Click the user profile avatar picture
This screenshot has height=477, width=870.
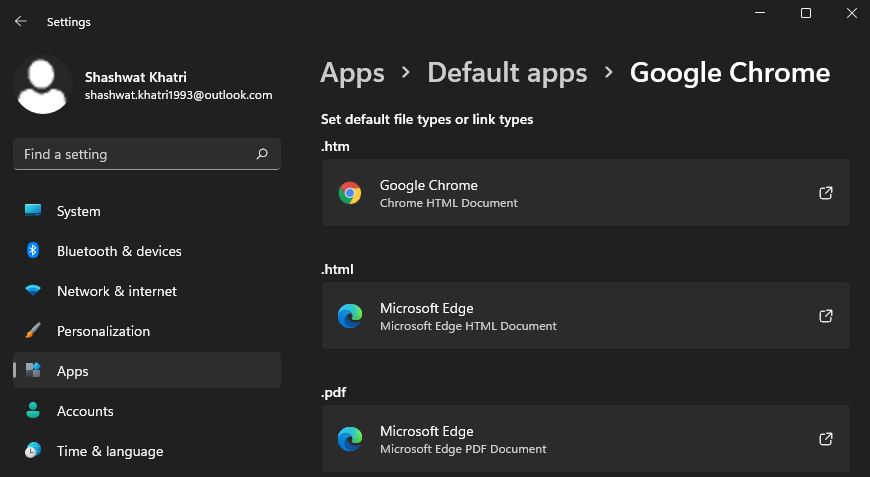[x=43, y=84]
